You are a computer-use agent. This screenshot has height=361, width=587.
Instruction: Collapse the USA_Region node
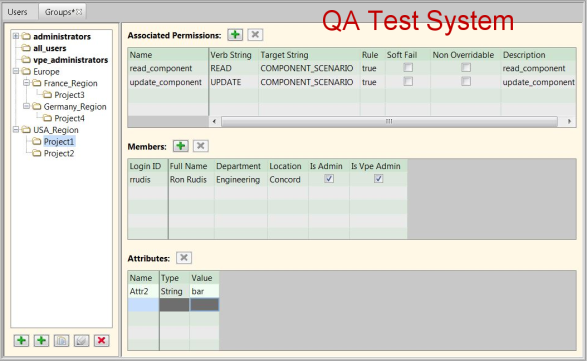click(16, 130)
